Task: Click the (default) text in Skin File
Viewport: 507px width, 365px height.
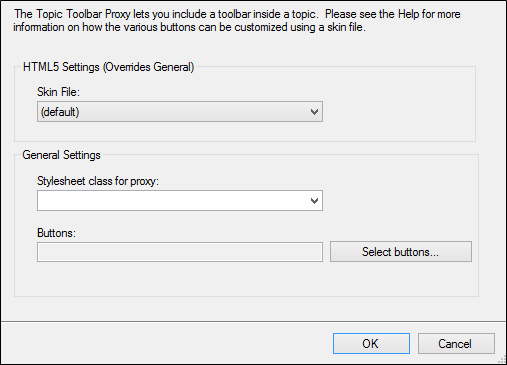Action: click(x=60, y=112)
